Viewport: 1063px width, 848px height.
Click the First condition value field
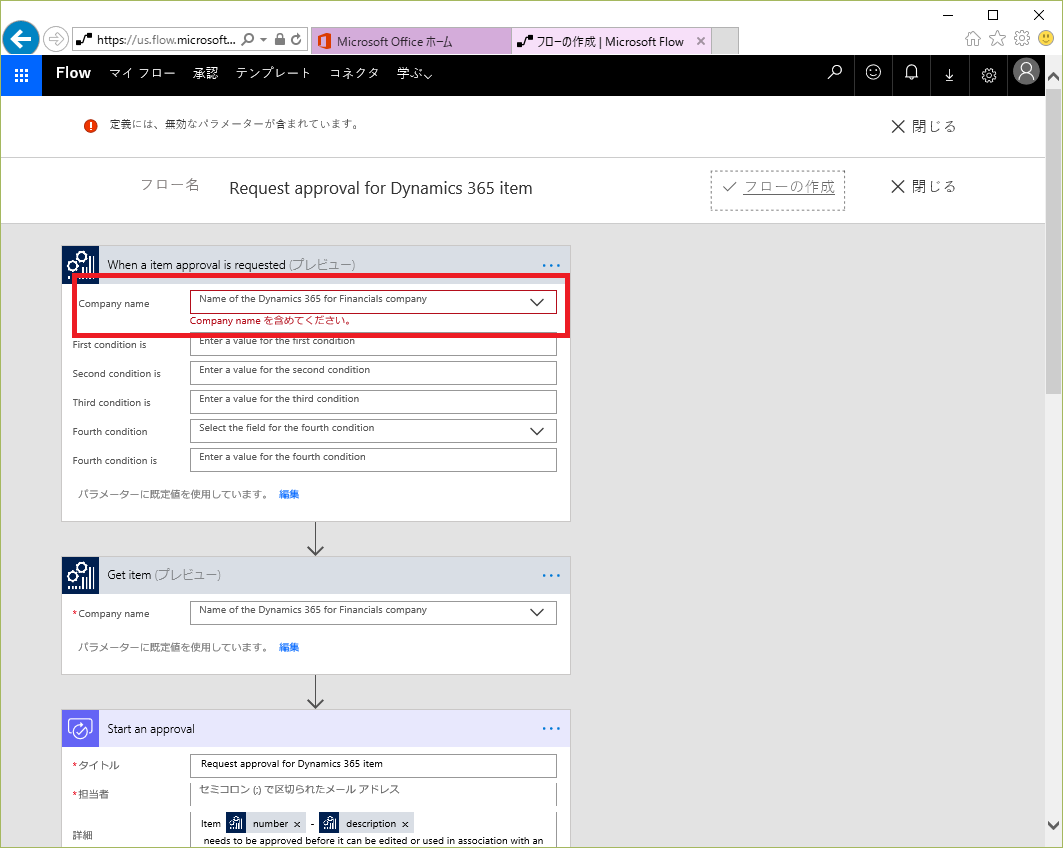point(374,344)
